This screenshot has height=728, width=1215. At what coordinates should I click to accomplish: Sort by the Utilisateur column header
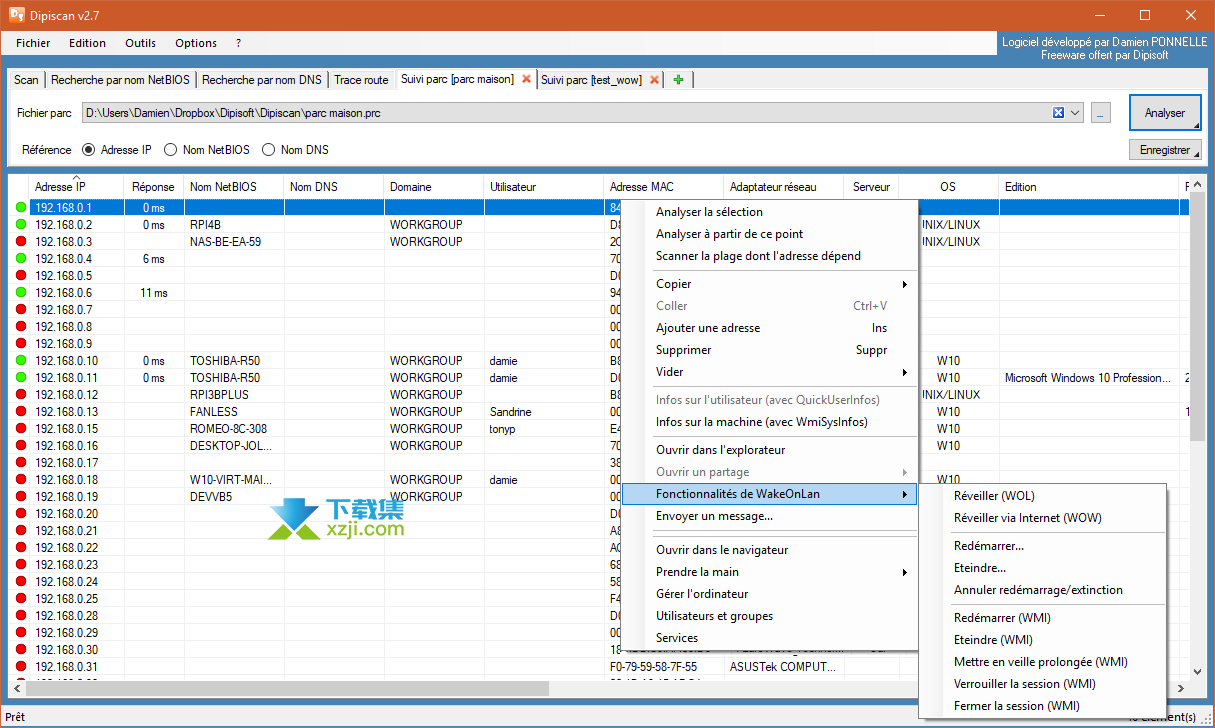(544, 187)
